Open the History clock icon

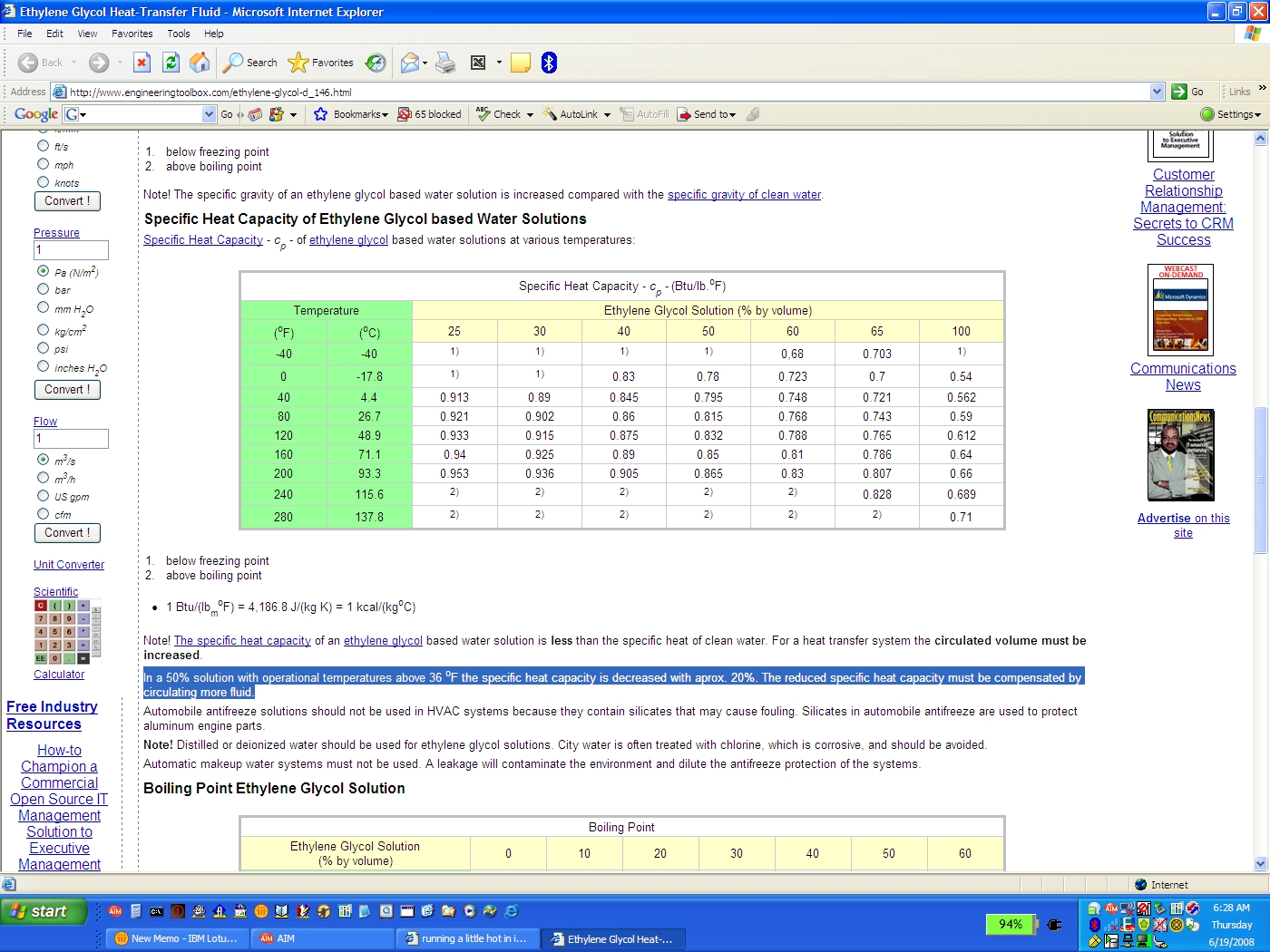[x=376, y=63]
